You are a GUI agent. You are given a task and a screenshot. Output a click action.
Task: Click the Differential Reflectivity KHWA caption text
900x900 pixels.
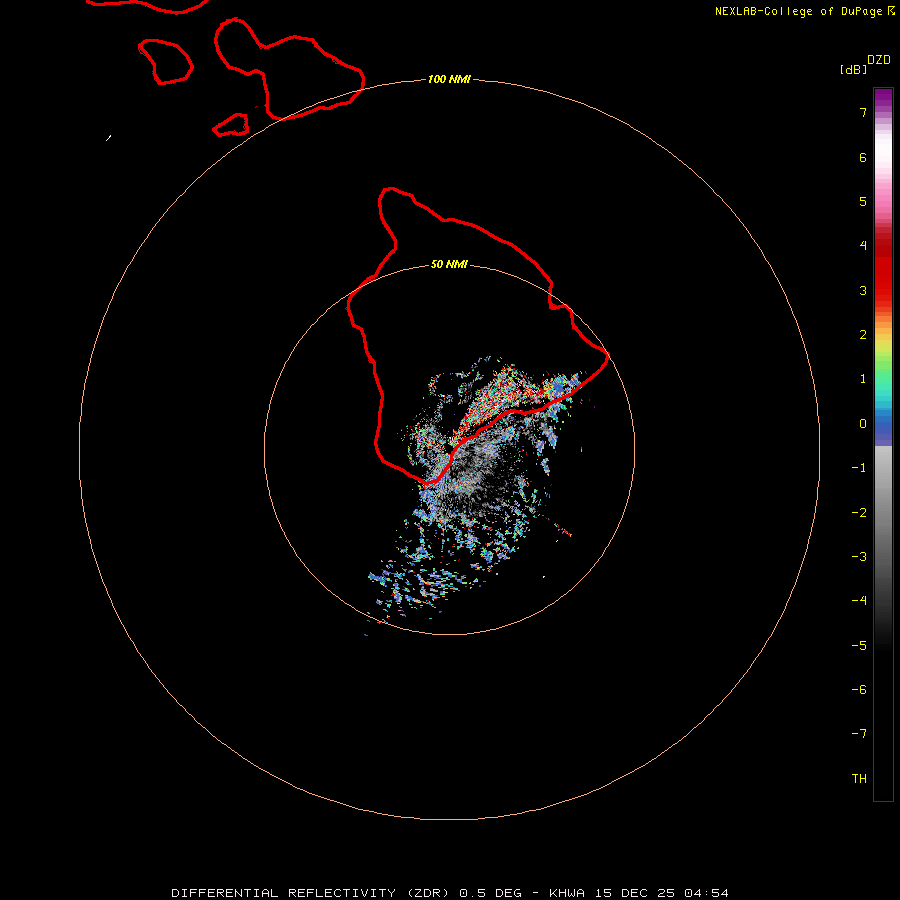[450, 893]
